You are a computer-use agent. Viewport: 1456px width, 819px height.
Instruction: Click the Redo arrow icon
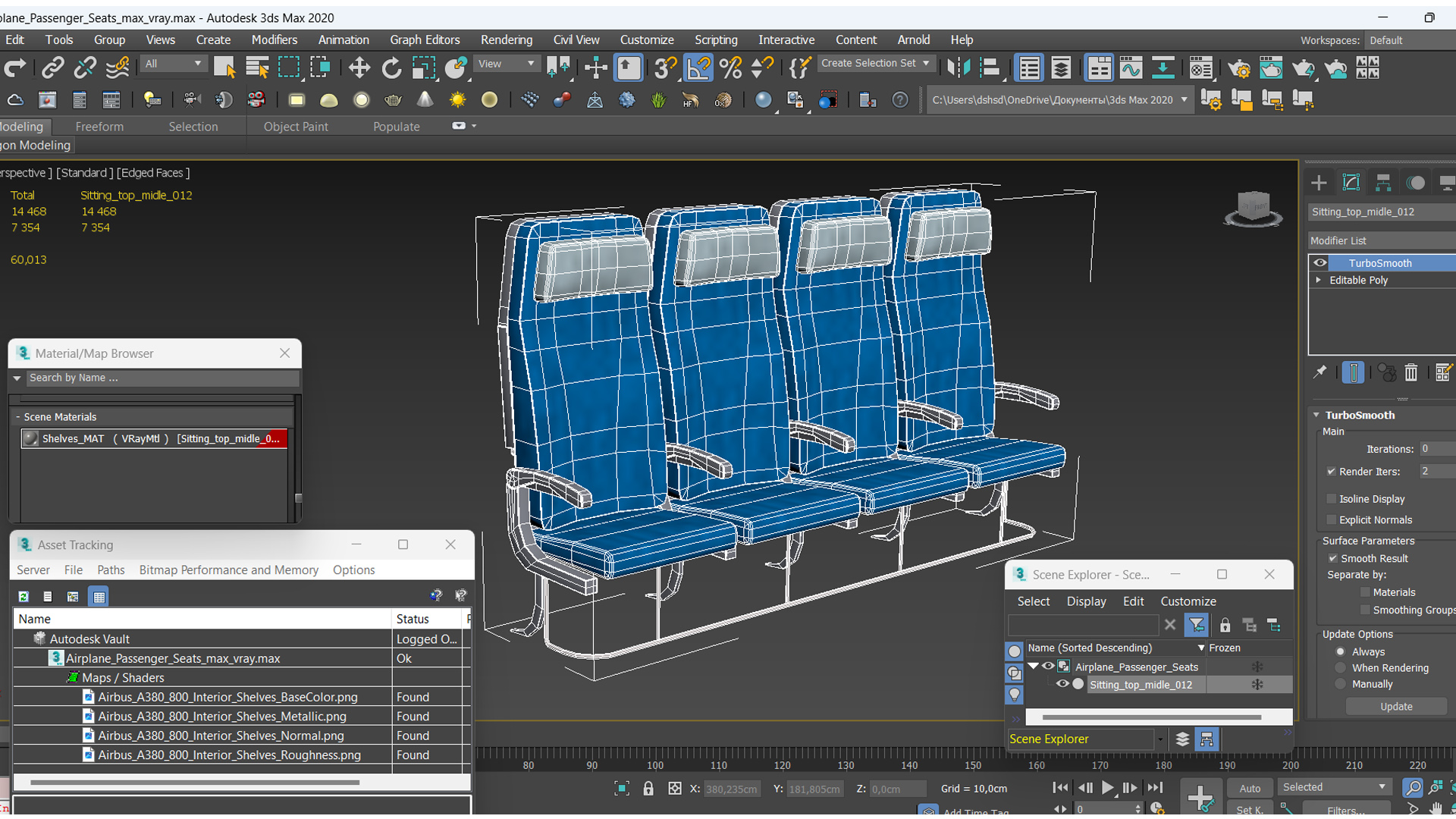[15, 68]
